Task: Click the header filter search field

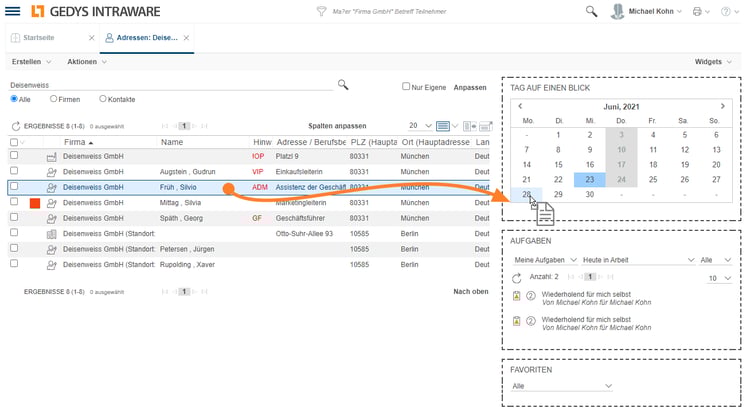Action: tap(389, 11)
